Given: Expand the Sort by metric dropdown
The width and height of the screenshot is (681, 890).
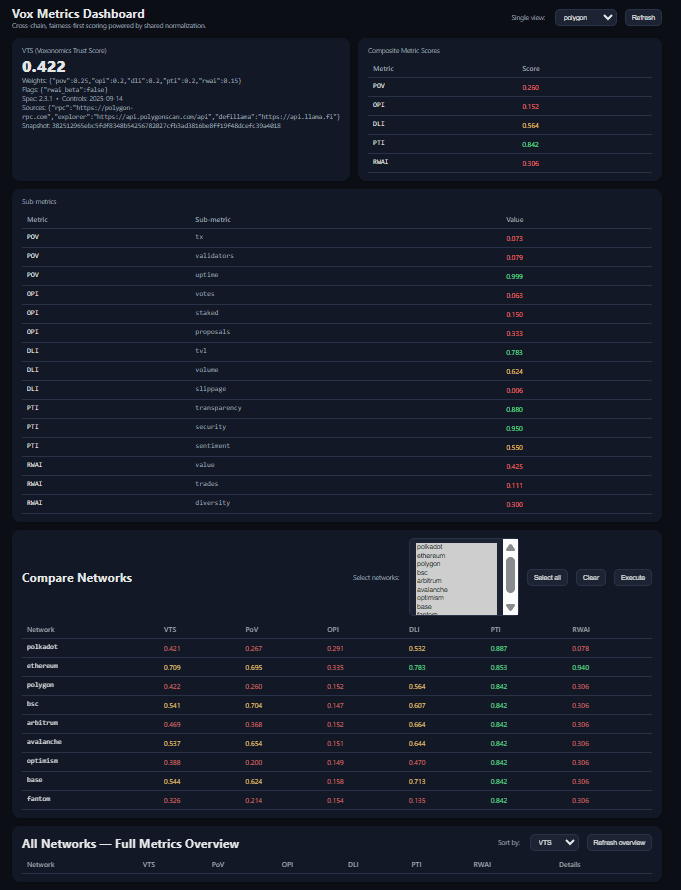Looking at the screenshot, I should [554, 842].
